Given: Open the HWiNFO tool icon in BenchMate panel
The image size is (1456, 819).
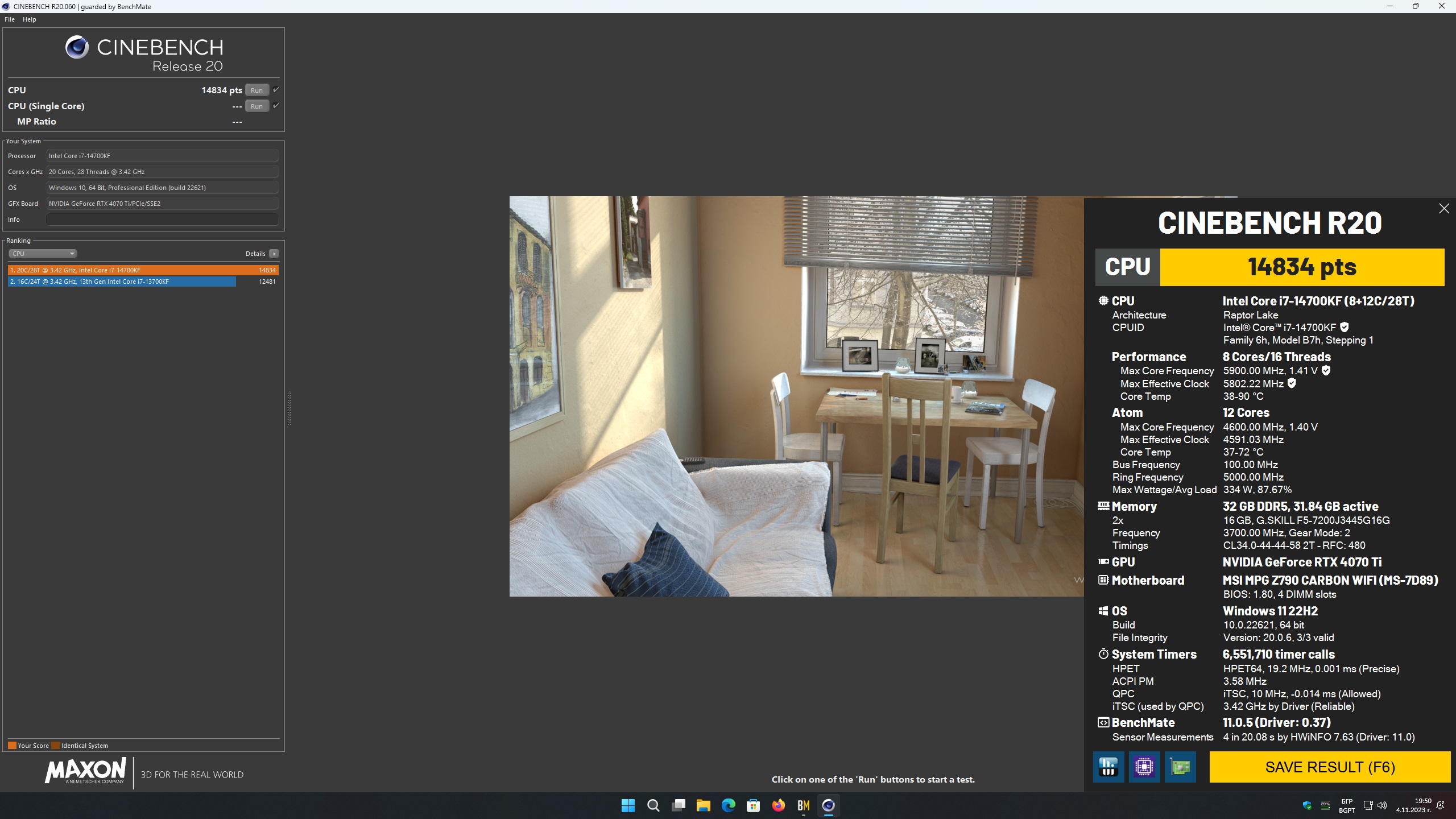Looking at the screenshot, I should 1108,767.
